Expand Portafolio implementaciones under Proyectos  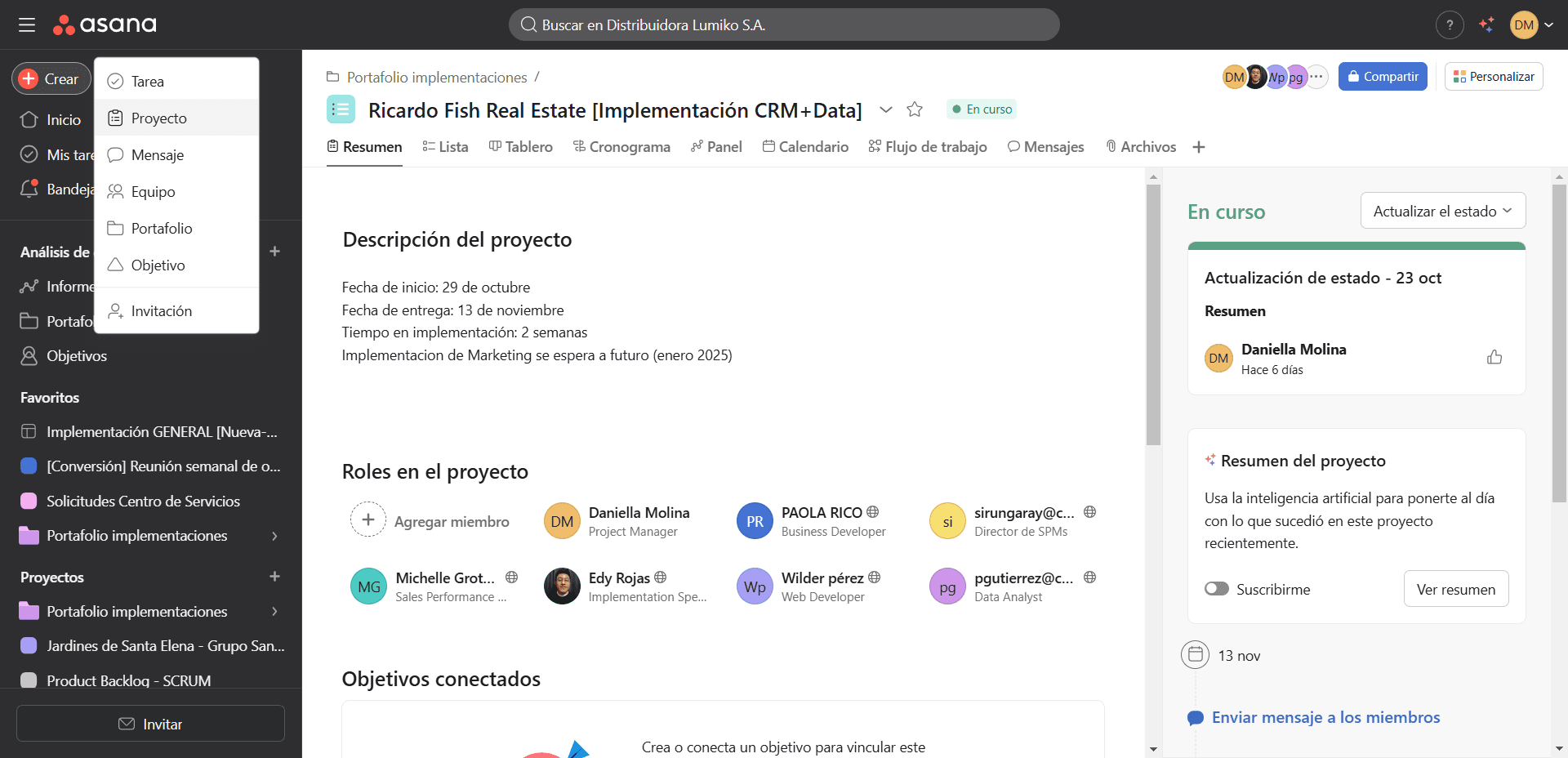point(274,611)
